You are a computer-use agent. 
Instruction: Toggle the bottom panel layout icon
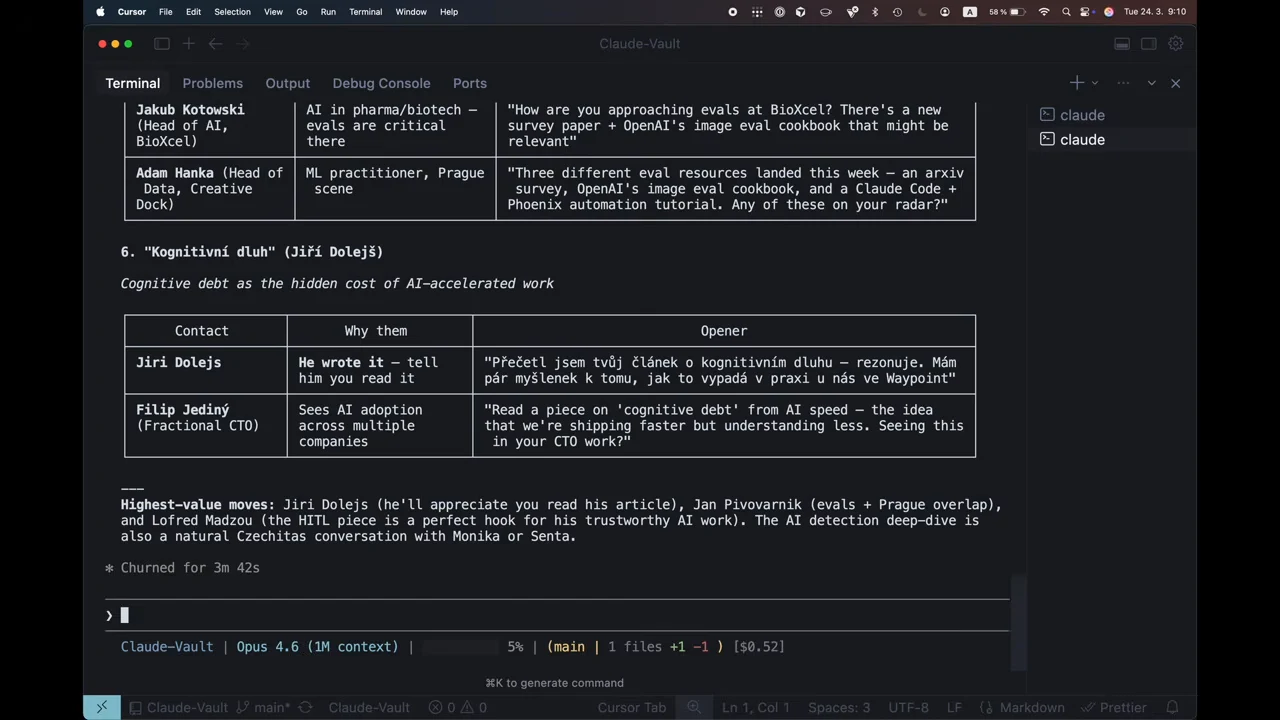[x=1122, y=44]
